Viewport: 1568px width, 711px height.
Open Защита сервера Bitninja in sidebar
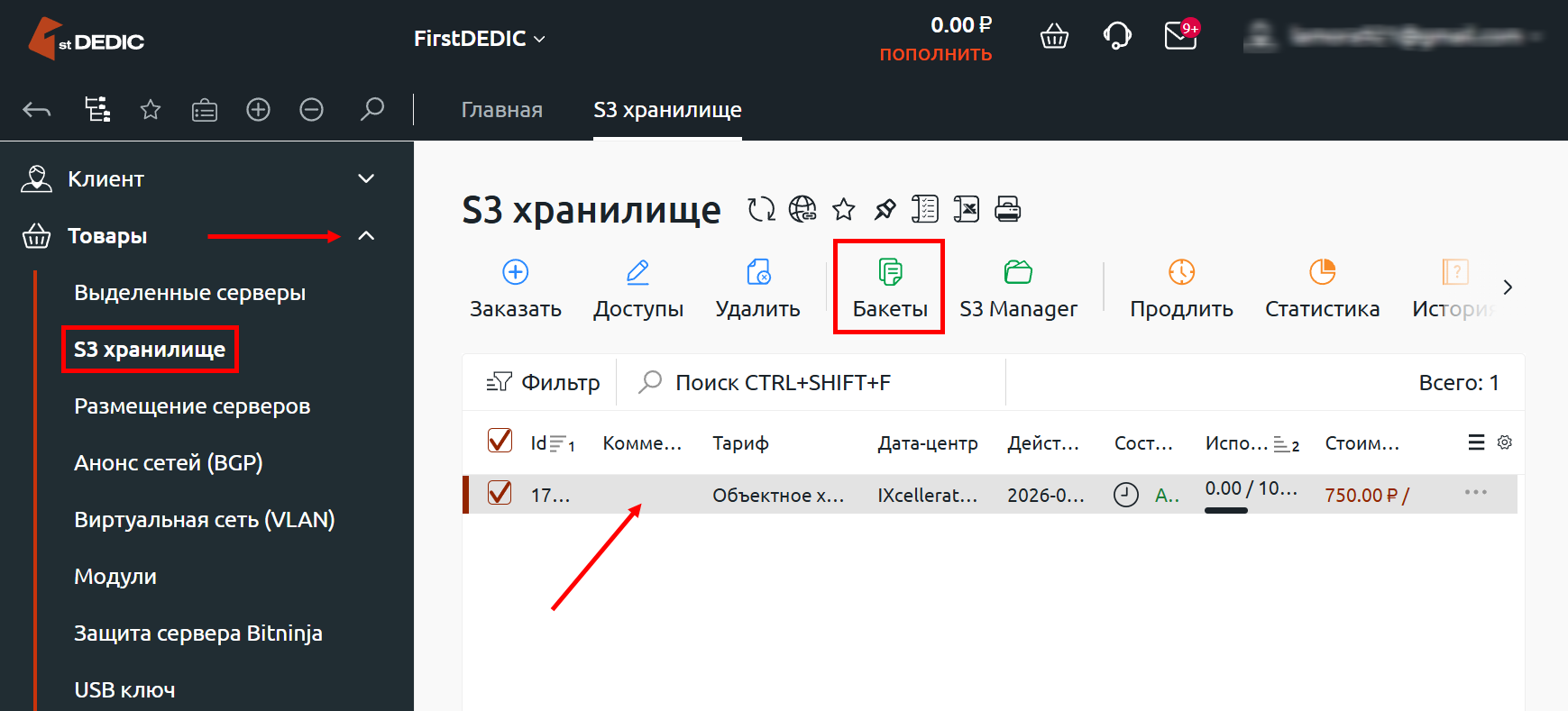(x=198, y=634)
